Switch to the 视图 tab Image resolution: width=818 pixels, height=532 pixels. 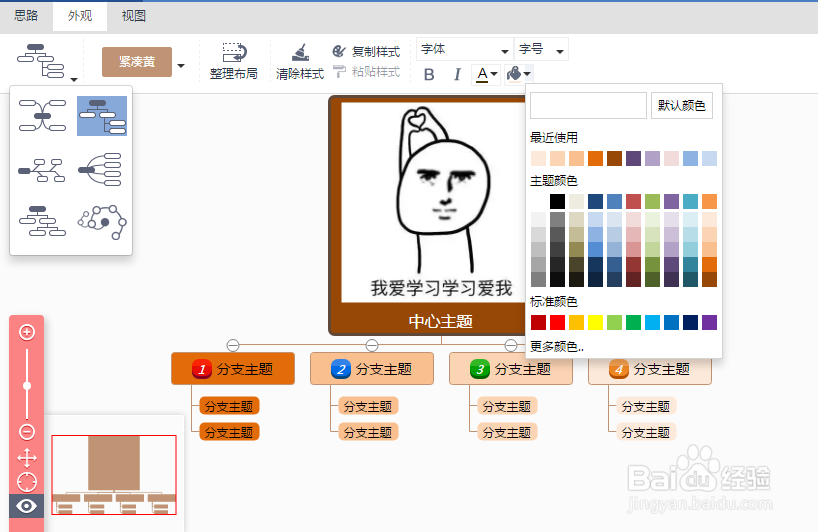point(134,16)
